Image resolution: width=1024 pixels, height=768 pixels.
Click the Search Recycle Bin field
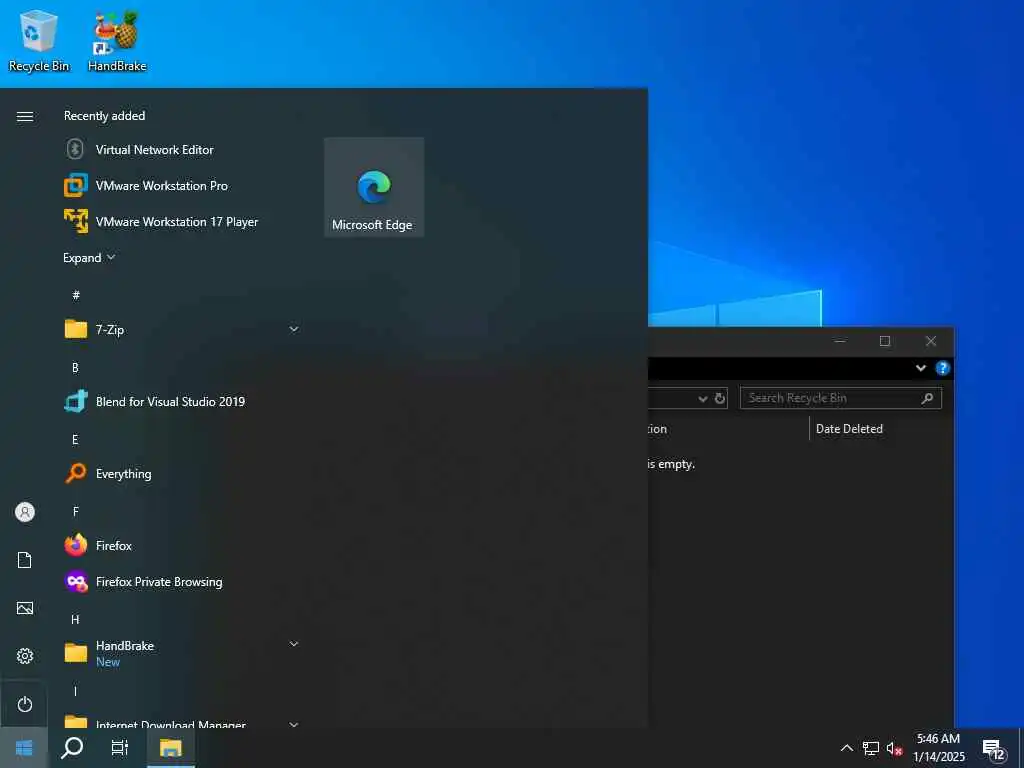coord(840,398)
